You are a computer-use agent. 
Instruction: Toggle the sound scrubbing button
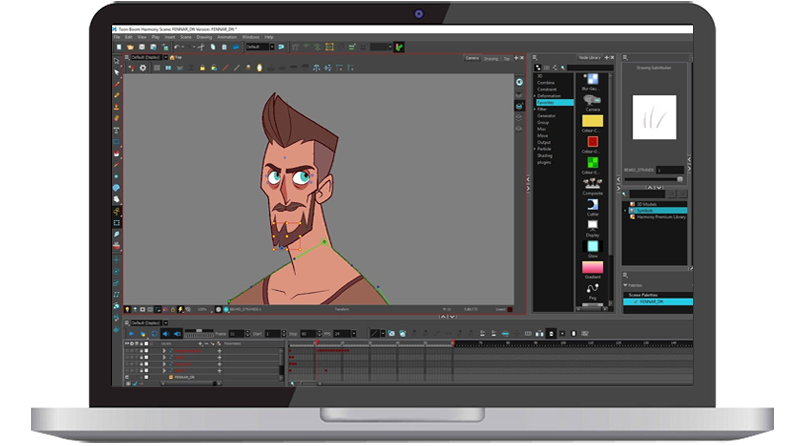[177, 334]
